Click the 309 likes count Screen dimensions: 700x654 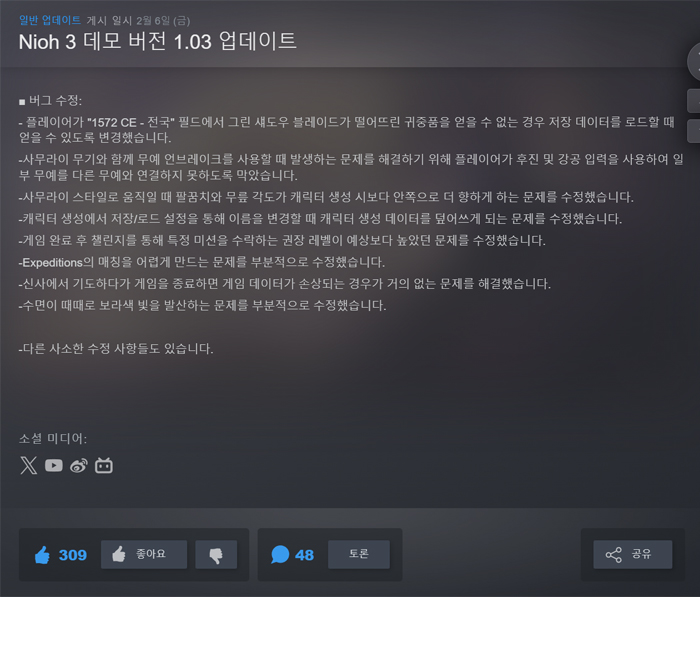click(73, 555)
